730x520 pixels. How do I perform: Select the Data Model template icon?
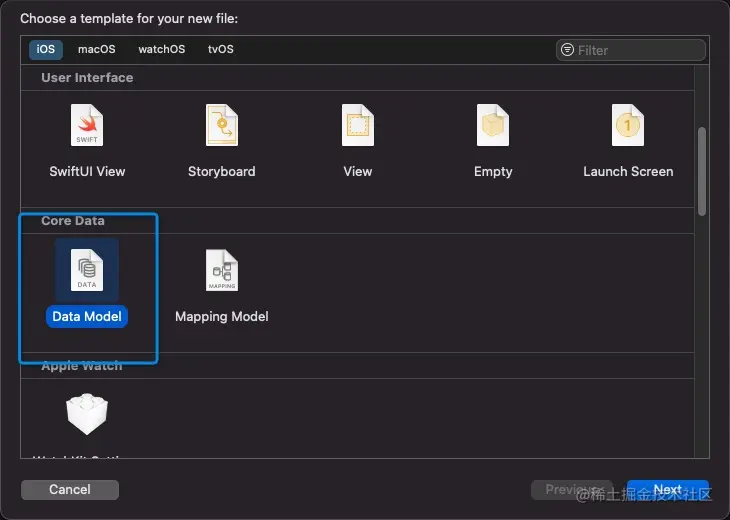(x=87, y=271)
